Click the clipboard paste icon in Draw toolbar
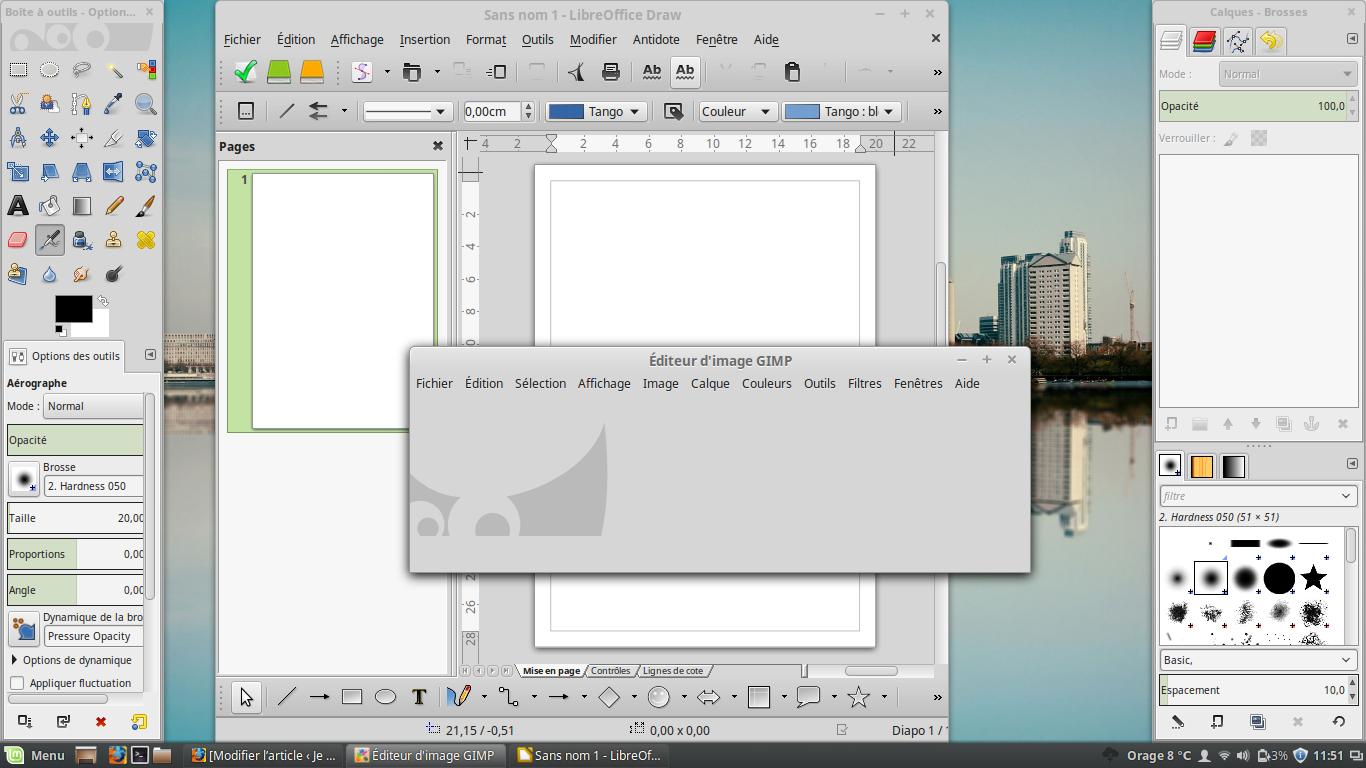 792,71
